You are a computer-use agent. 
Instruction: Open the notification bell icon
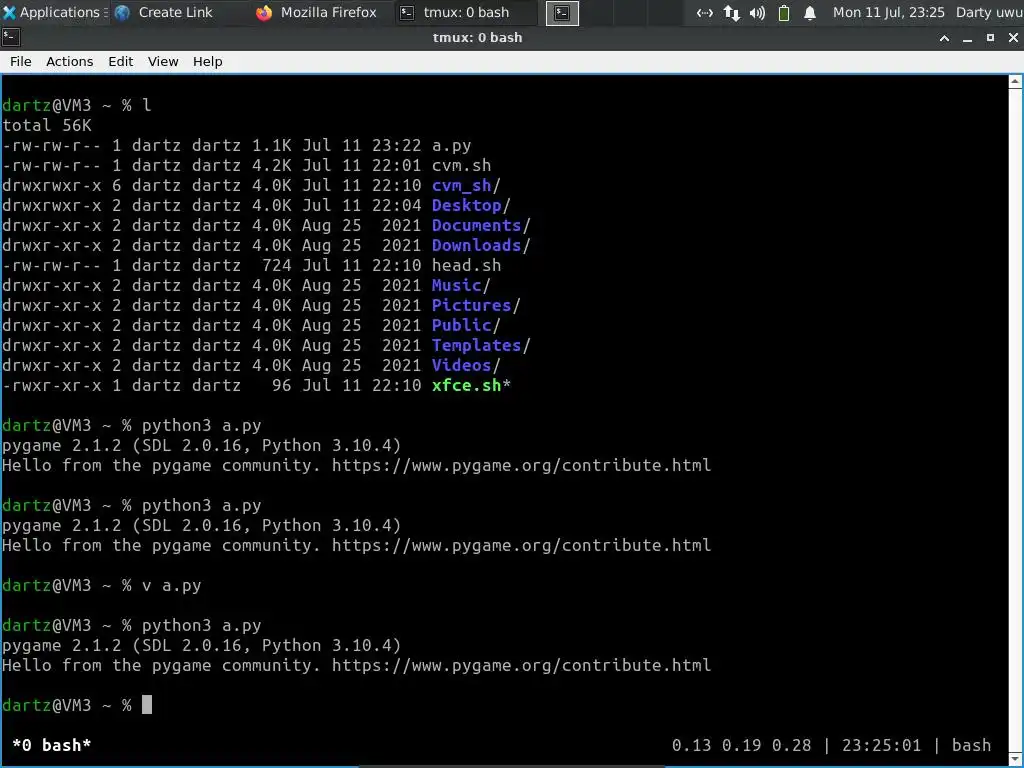(x=810, y=13)
